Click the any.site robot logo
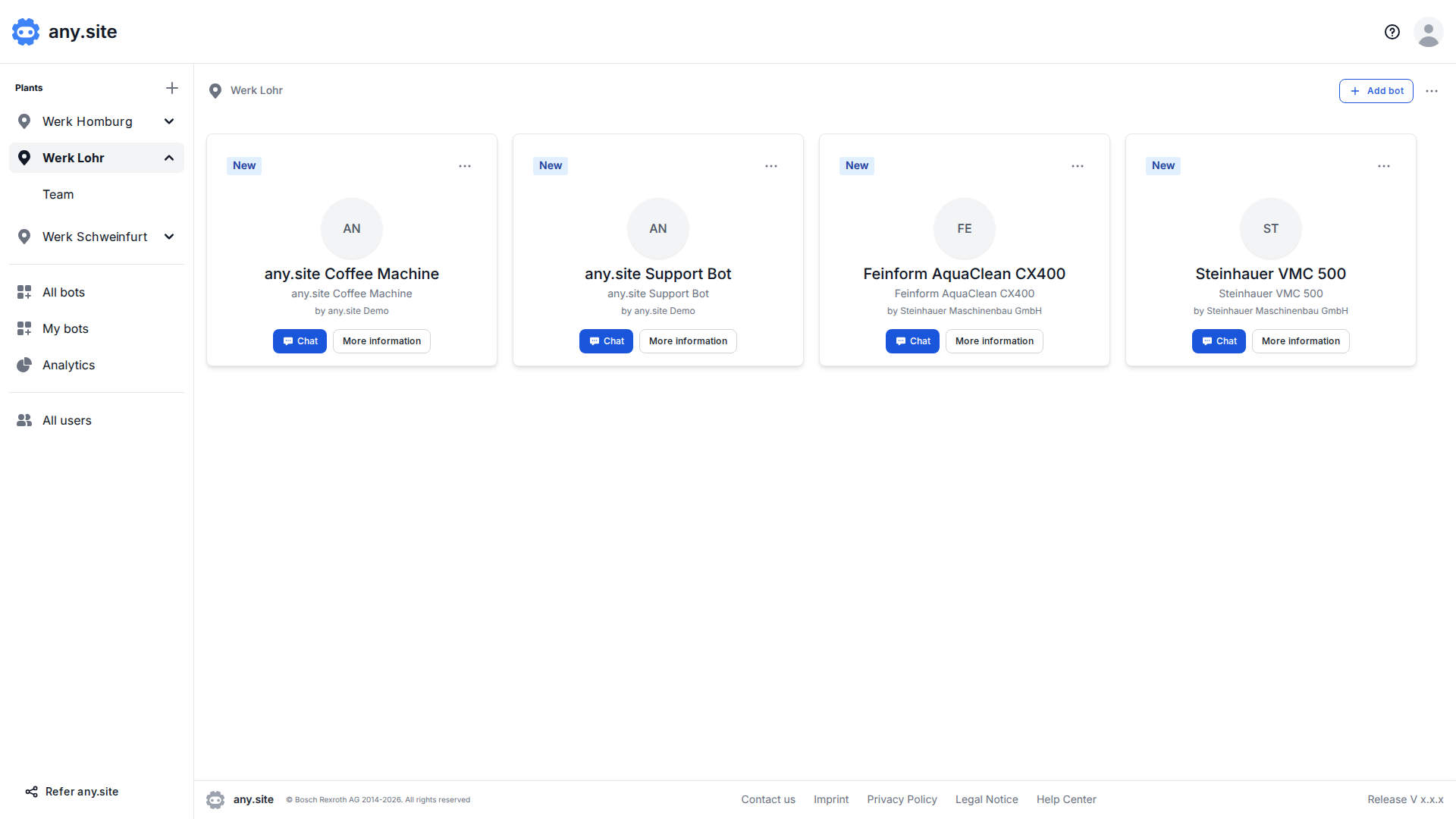Image resolution: width=1456 pixels, height=819 pixels. 25,32
